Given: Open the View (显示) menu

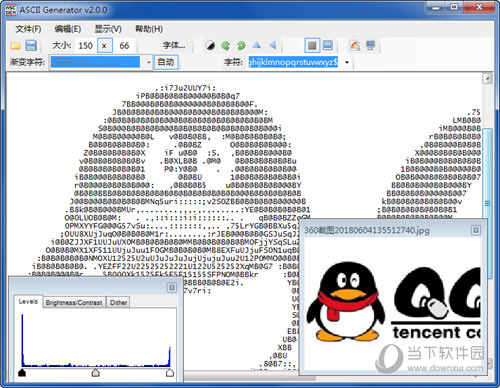Looking at the screenshot, I should (108, 29).
